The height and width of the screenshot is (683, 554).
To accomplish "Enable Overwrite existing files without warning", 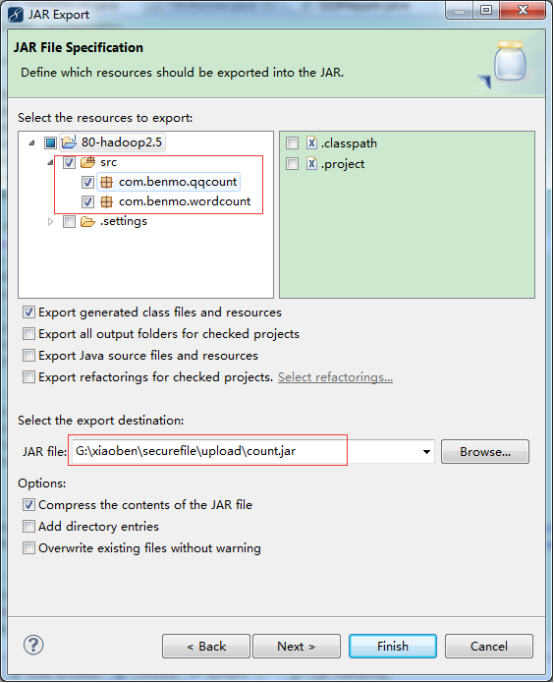I will [29, 548].
